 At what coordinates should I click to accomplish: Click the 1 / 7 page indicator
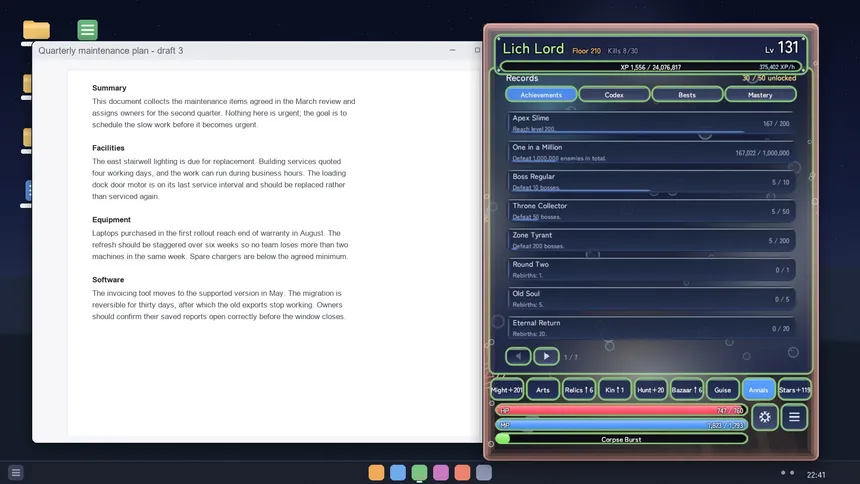[570, 357]
